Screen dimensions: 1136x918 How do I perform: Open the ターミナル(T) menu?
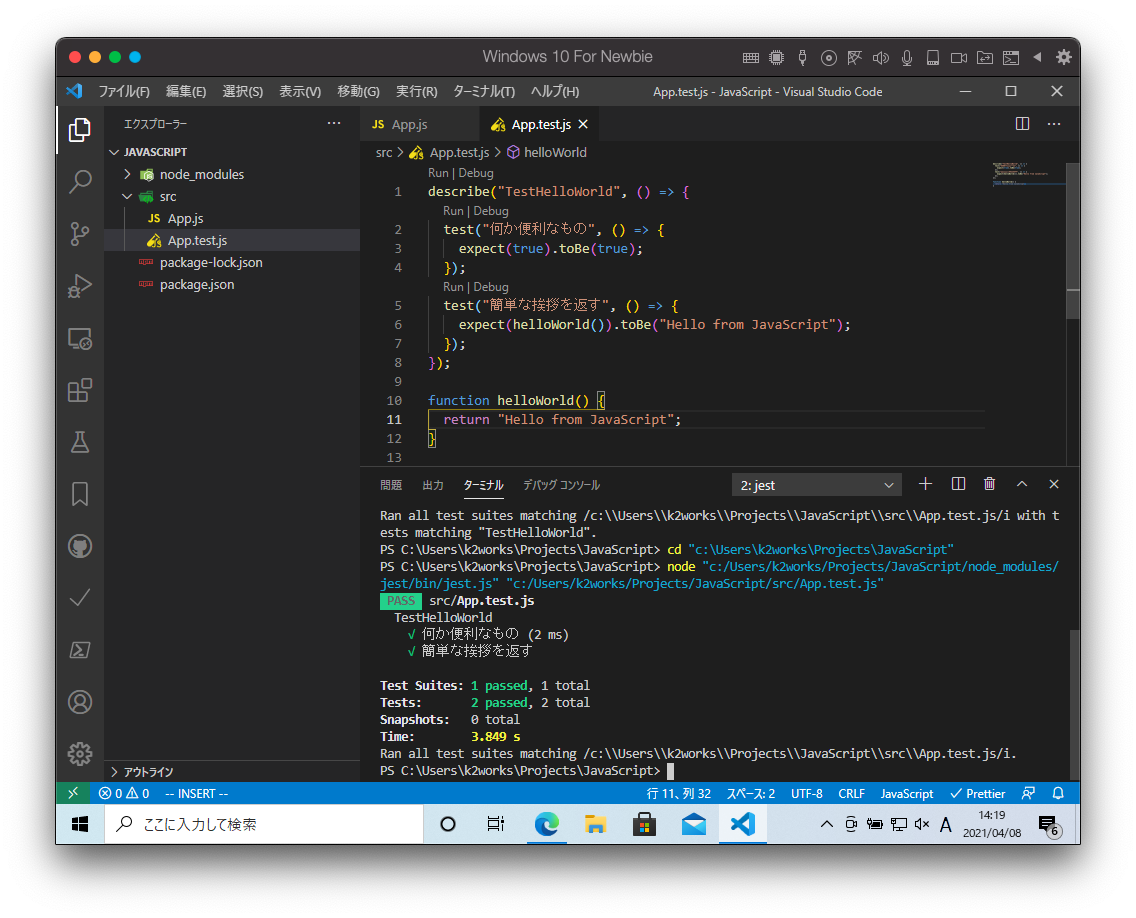tap(483, 91)
